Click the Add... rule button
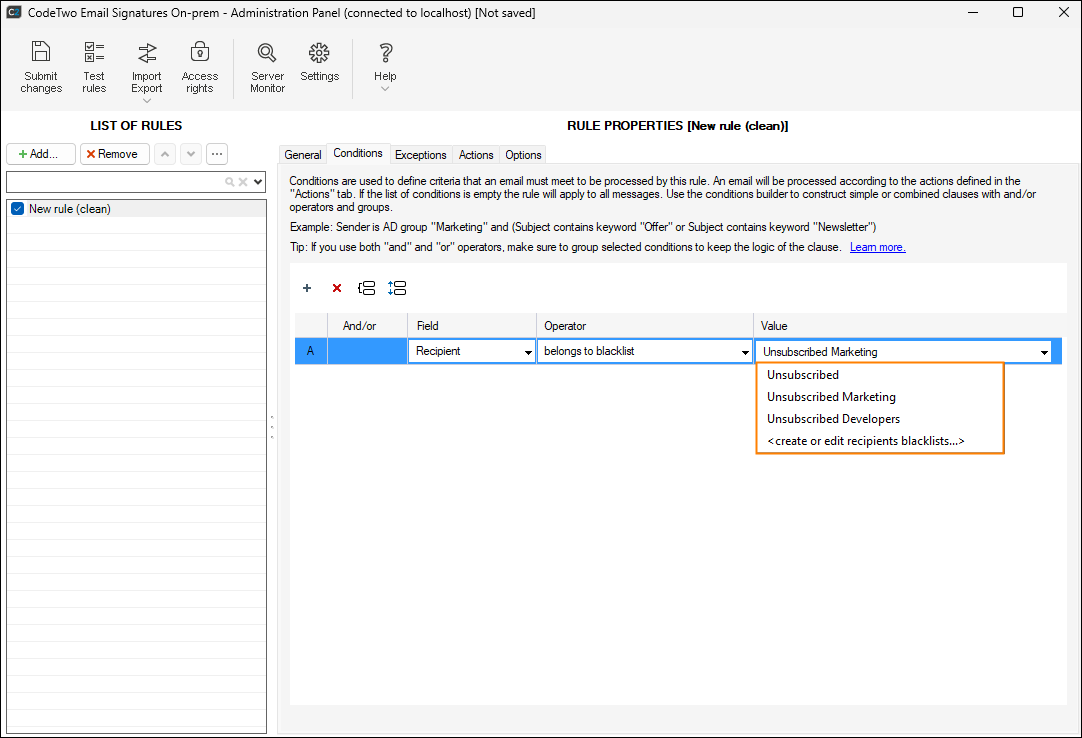 point(41,154)
